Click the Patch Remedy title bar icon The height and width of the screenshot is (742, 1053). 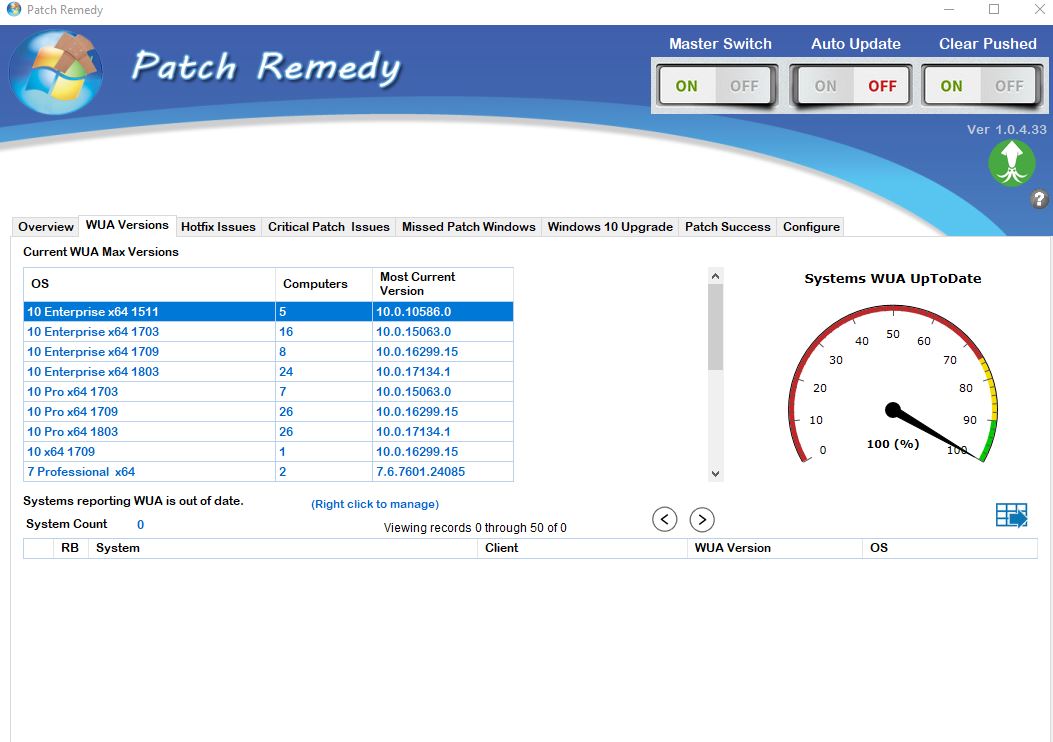click(13, 10)
